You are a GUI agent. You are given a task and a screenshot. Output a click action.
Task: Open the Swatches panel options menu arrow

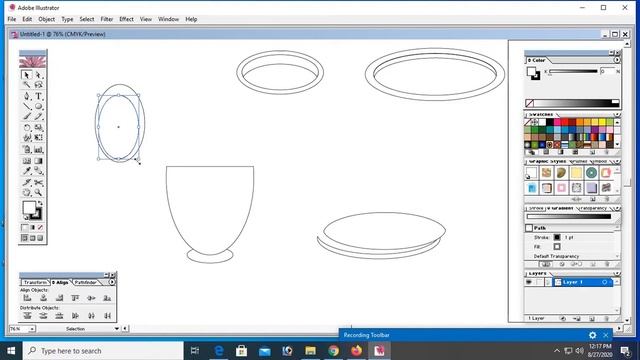[617, 115]
